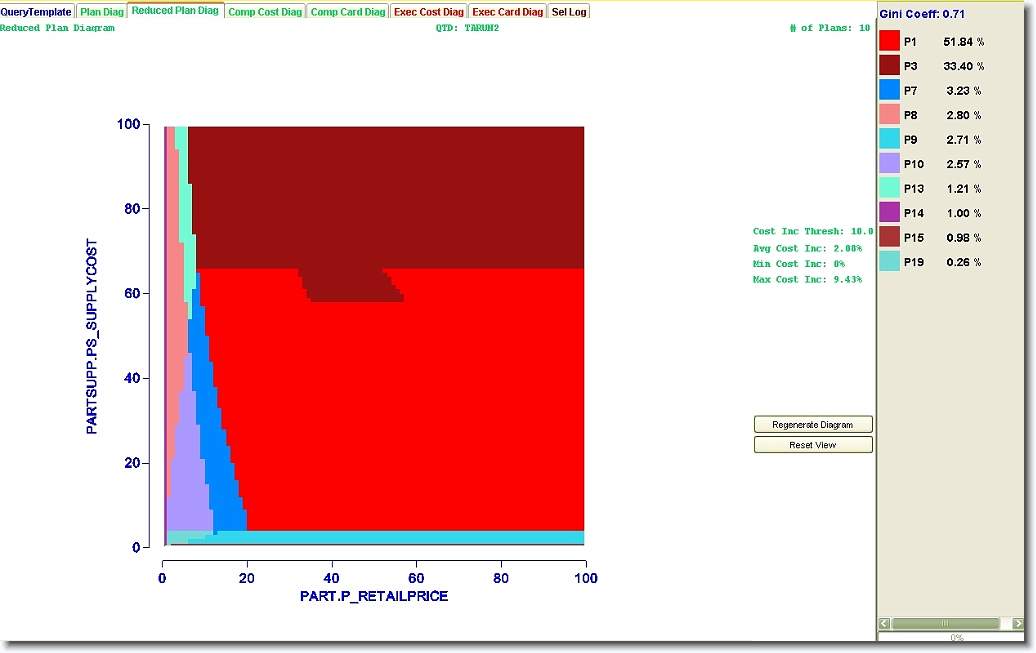The height and width of the screenshot is (653, 1036).
Task: Click the Gini Coeff: 0.71 label
Action: click(922, 14)
